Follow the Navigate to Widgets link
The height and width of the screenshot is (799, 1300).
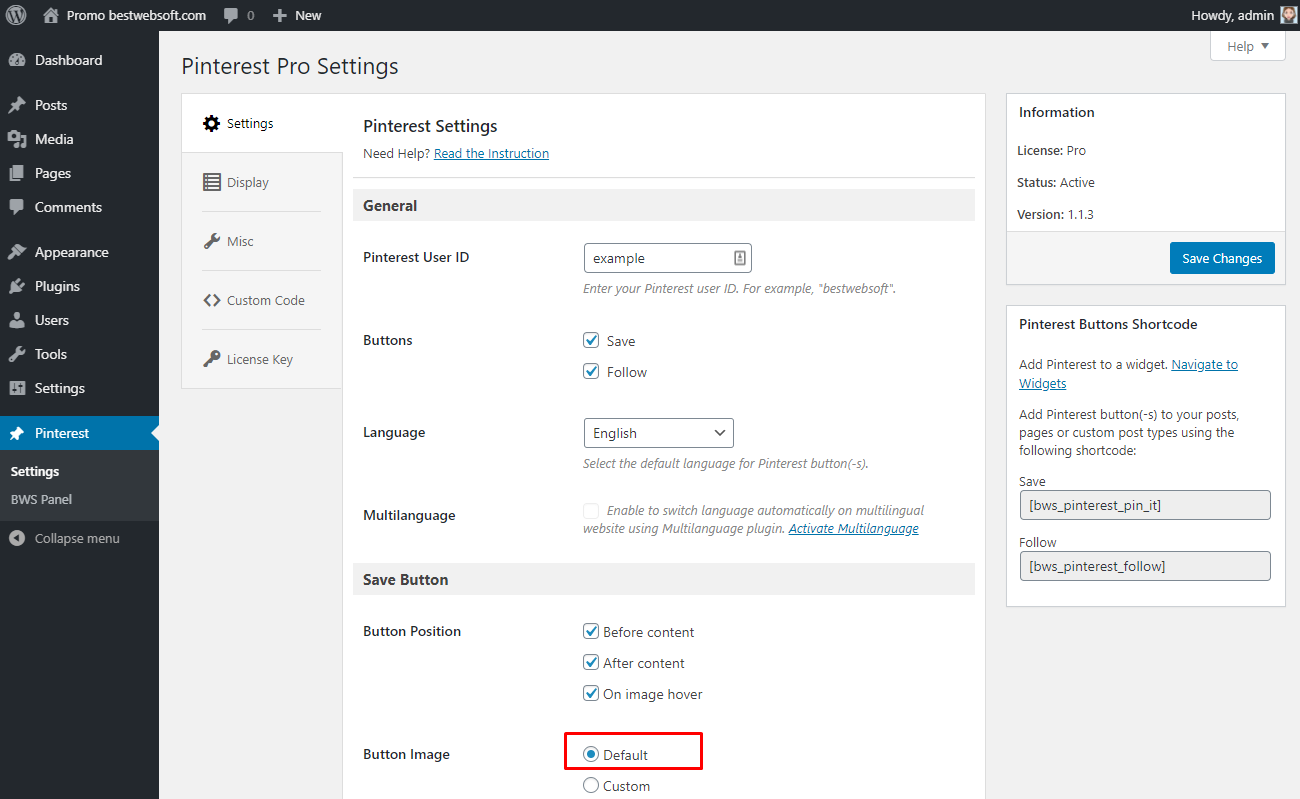coord(1128,374)
